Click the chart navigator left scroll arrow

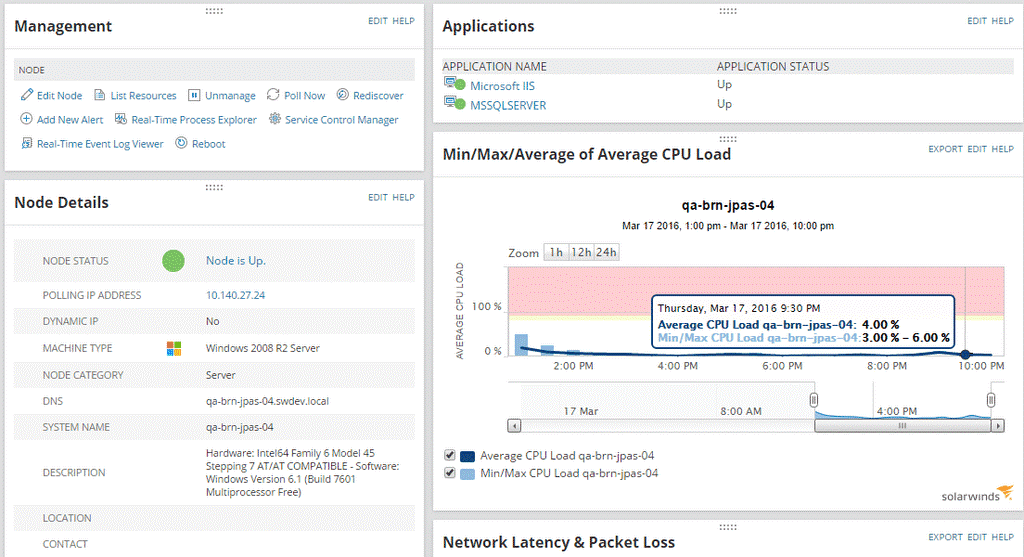[x=515, y=426]
